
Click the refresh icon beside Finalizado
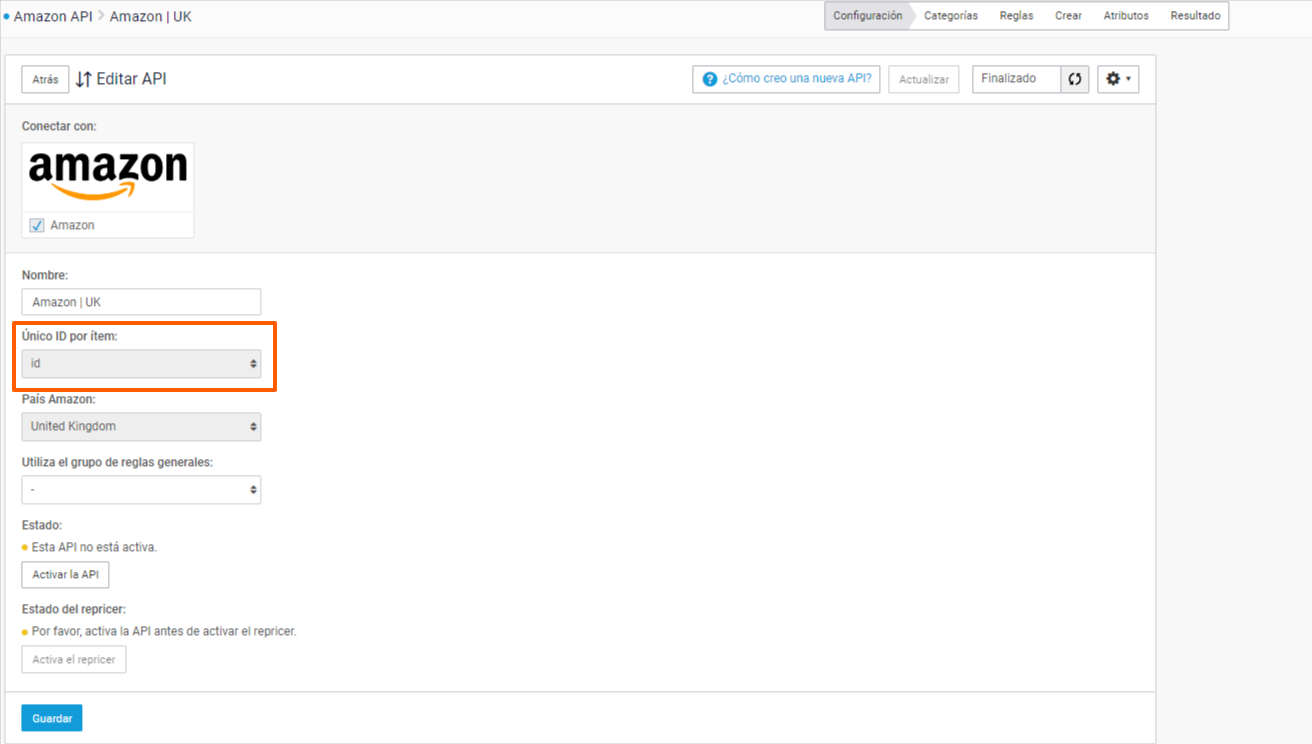[1075, 79]
